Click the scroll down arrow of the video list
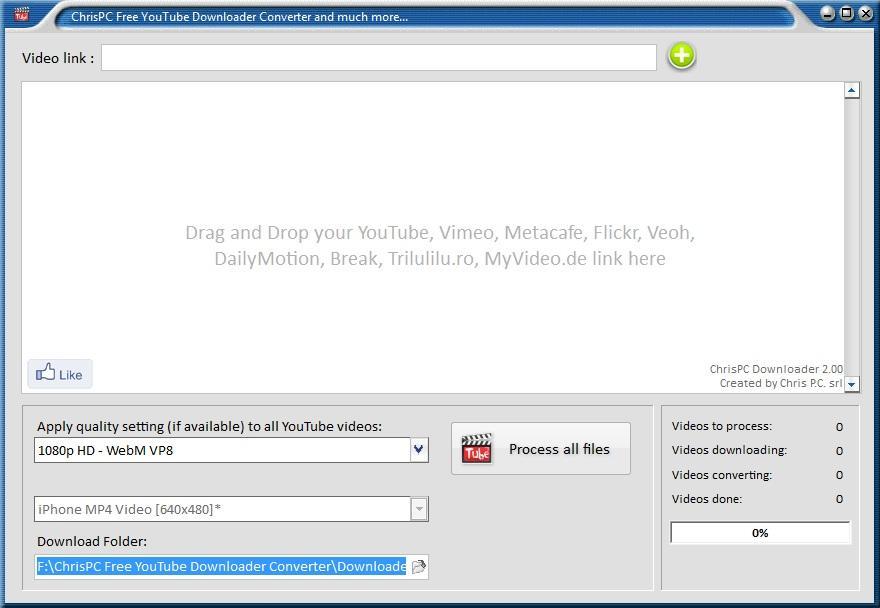The image size is (880, 608). pos(852,385)
